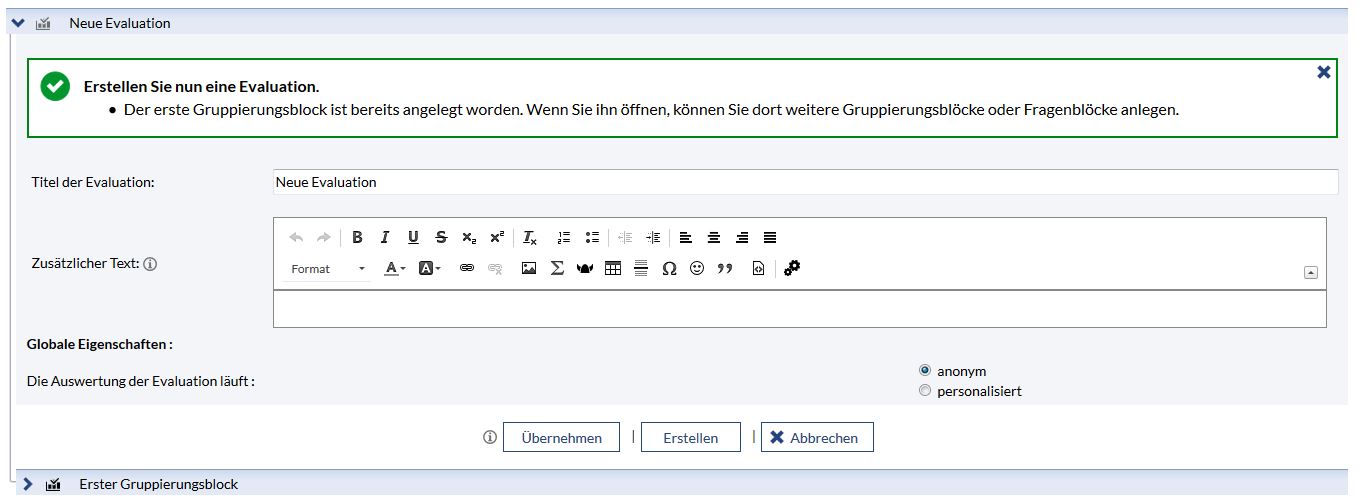Screen dimensions: 1360x503
Task: Apply italic text formatting
Action: 385,238
